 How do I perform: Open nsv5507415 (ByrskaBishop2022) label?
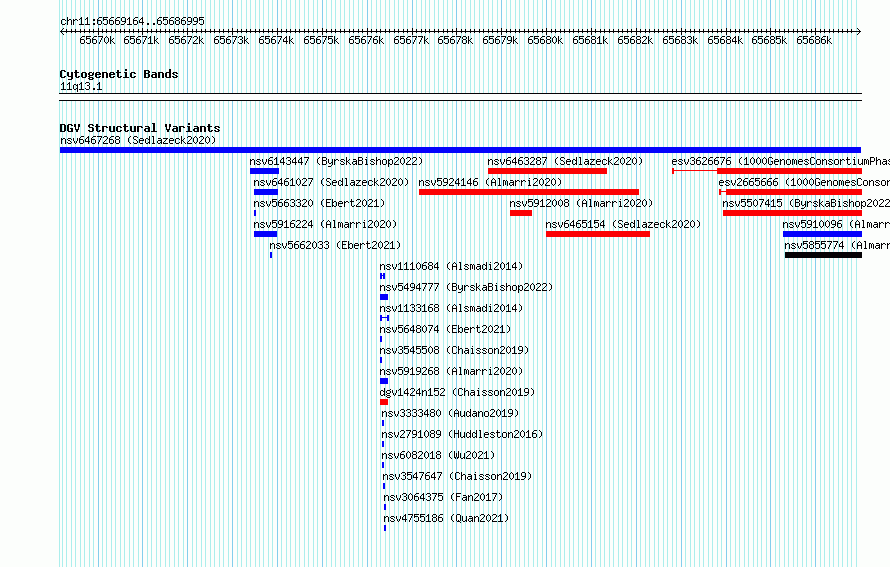806,203
